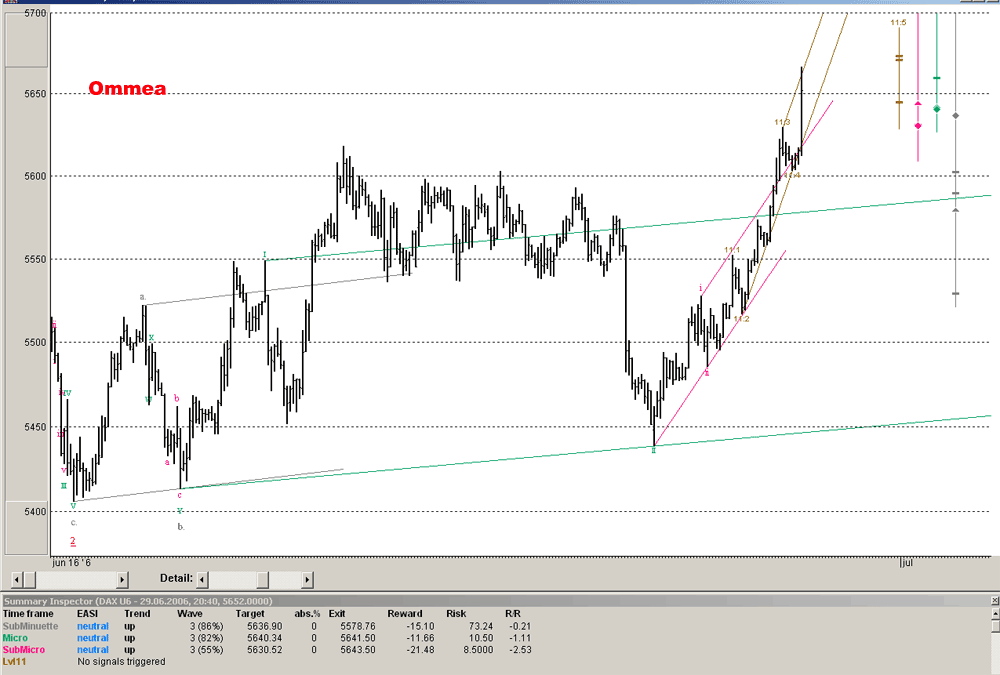Viewport: 1000px width, 675px height.
Task: Click chart scrollbar left arrow
Action: (x=17, y=580)
